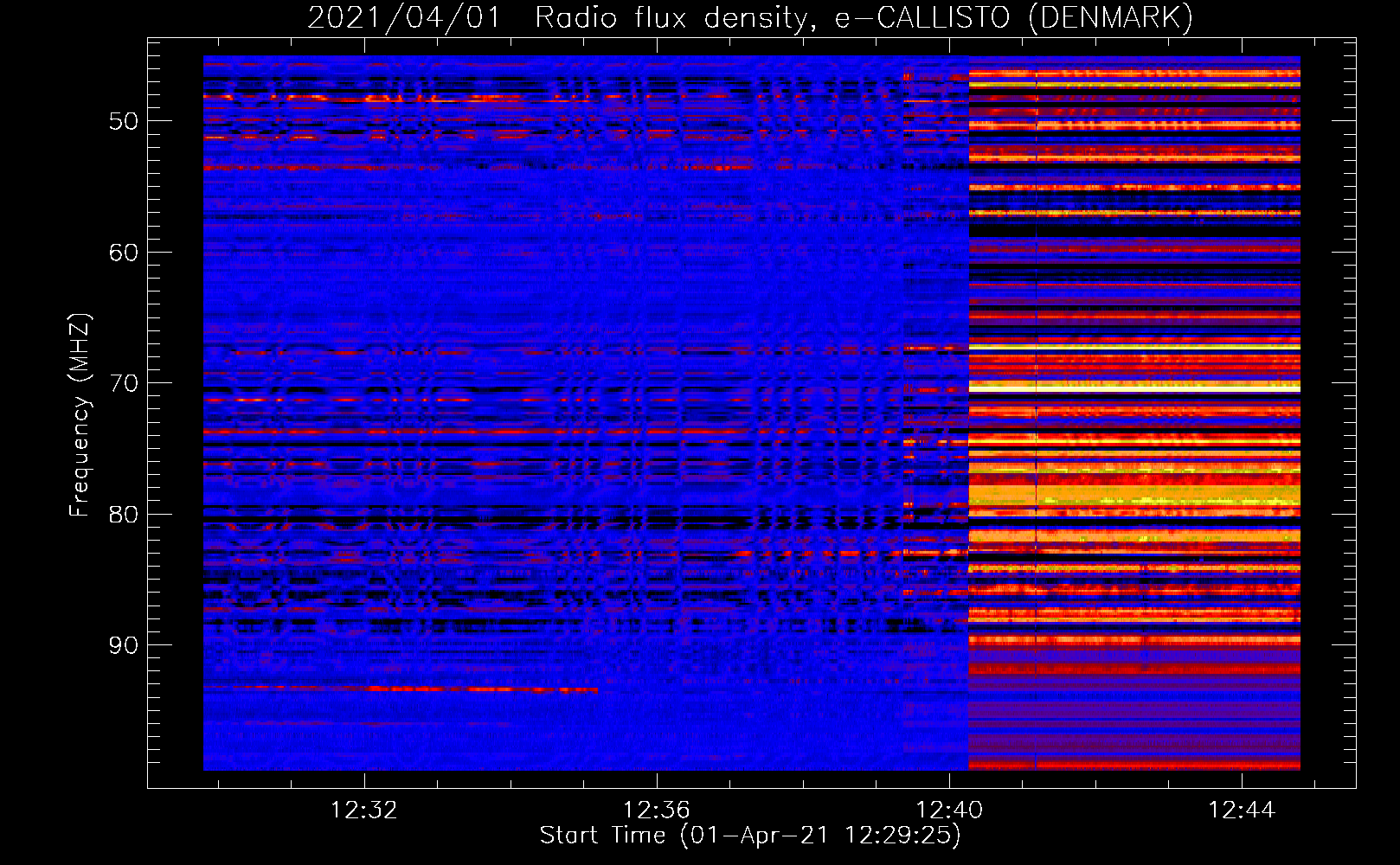
Task: Click the '80' frequency tick label
Action: coord(124,515)
